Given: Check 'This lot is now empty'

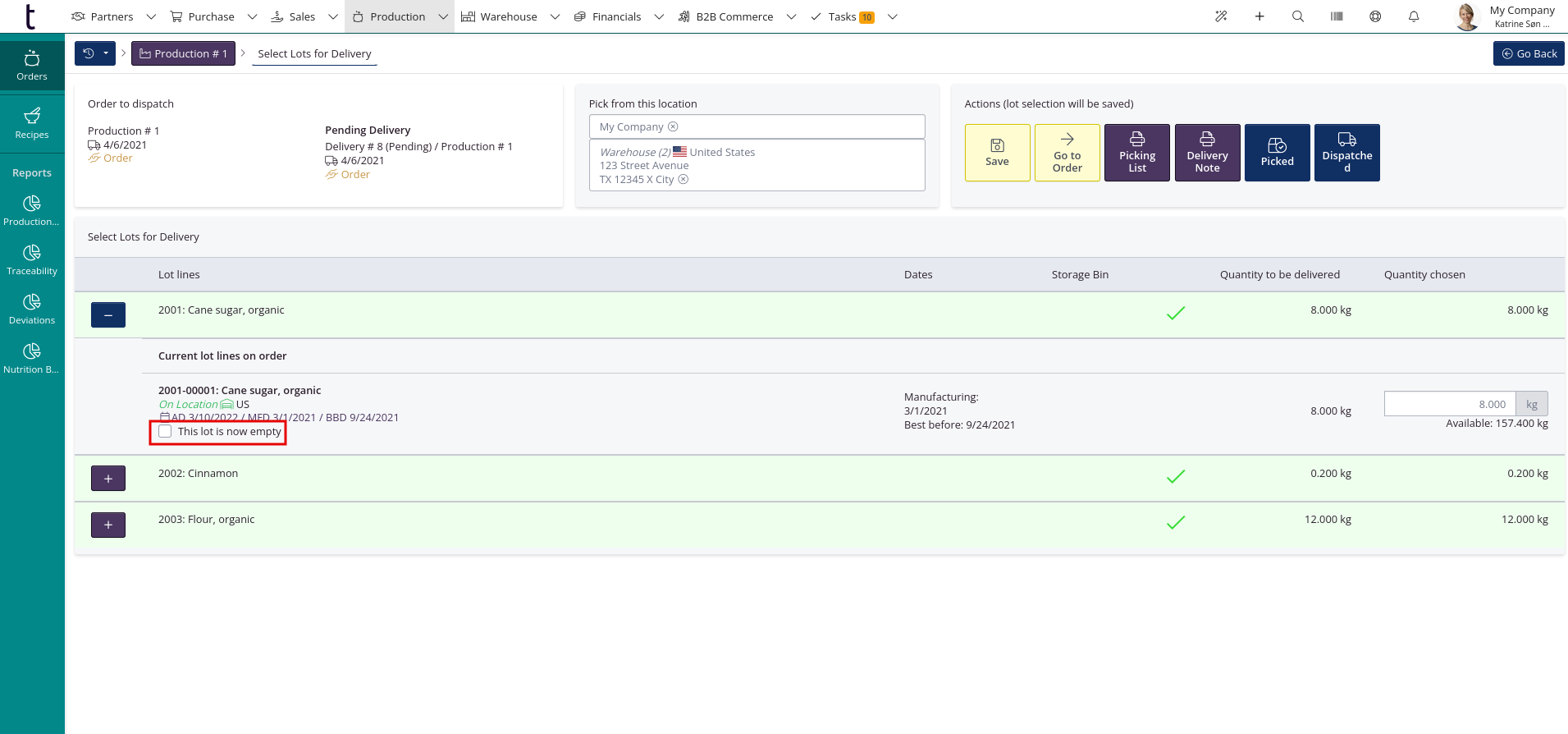Looking at the screenshot, I should click(166, 432).
